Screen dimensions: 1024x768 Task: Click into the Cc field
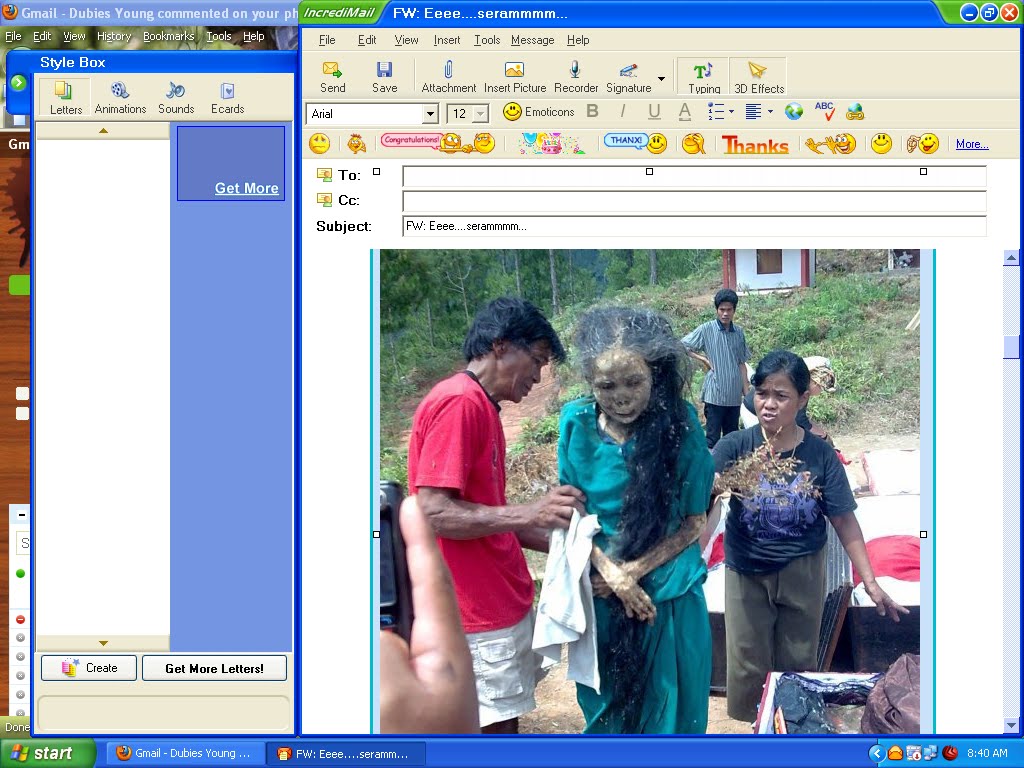[694, 201]
